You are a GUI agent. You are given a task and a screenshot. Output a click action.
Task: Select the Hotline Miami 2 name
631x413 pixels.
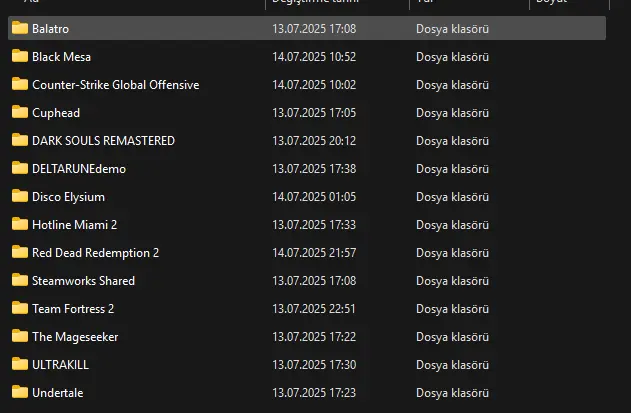(74, 225)
